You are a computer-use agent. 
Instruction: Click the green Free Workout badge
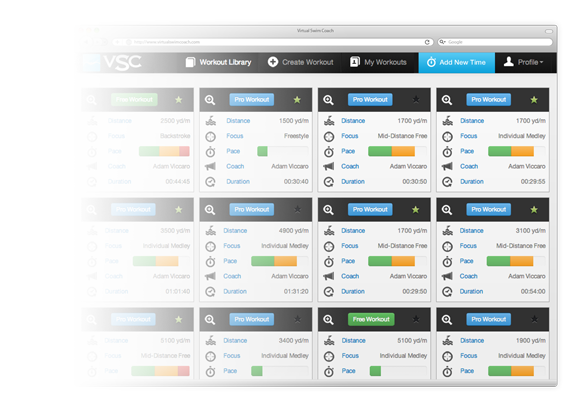371,319
